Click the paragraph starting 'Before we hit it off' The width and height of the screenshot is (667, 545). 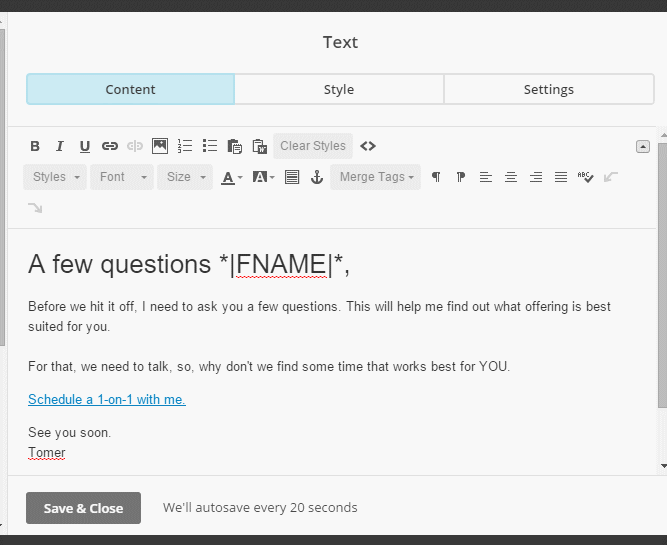click(x=319, y=317)
